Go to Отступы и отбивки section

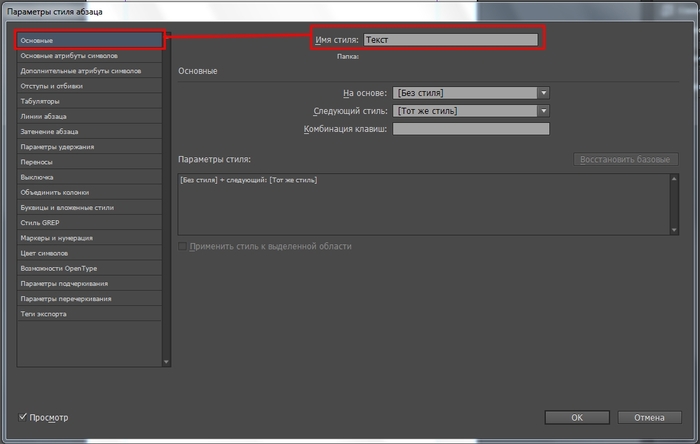(89, 86)
